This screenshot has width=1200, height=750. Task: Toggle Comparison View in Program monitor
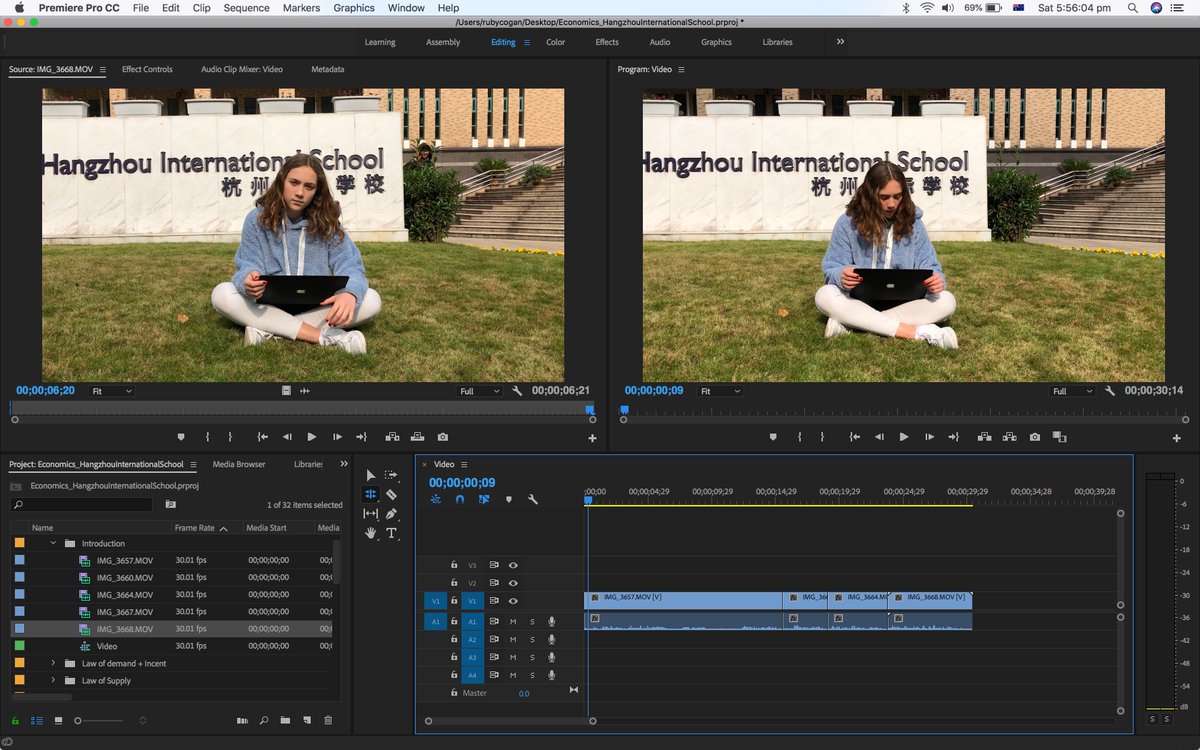click(x=1060, y=437)
